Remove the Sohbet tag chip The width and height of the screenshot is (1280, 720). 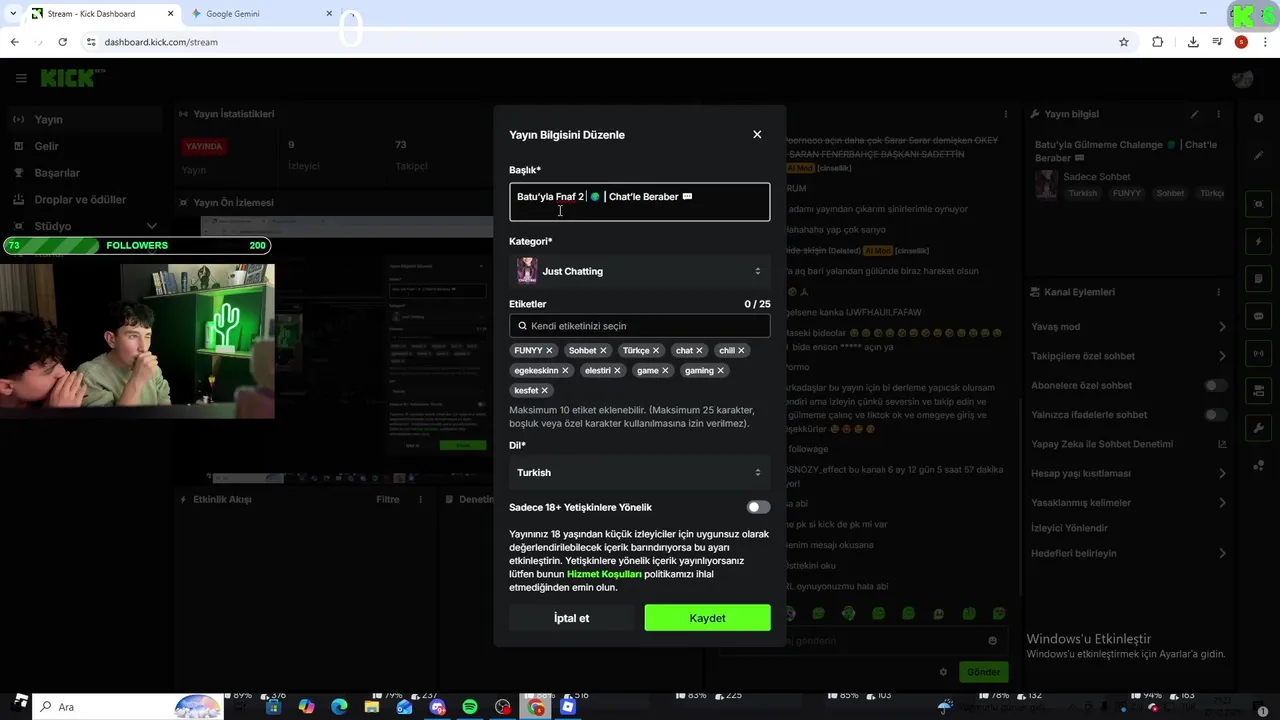tap(603, 351)
